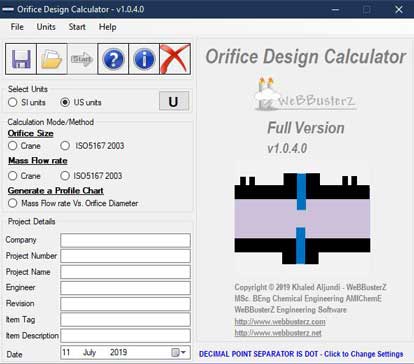Choose ISO5167 2003 under Mass Flow rate
The image size is (414, 364).
(65, 176)
